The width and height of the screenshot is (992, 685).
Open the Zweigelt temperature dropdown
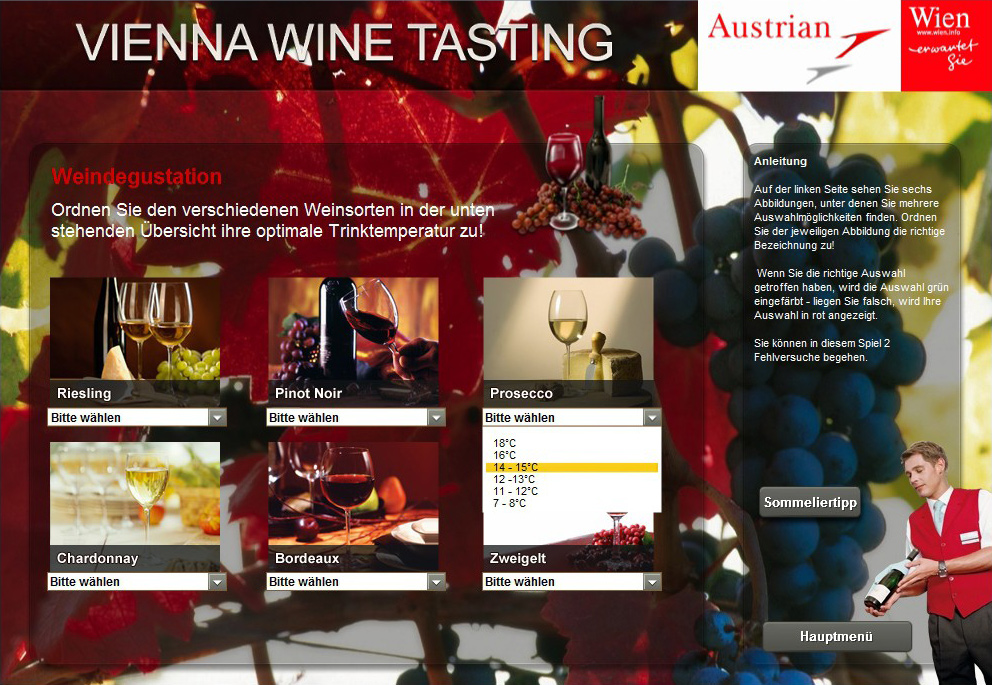pyautogui.click(x=572, y=581)
